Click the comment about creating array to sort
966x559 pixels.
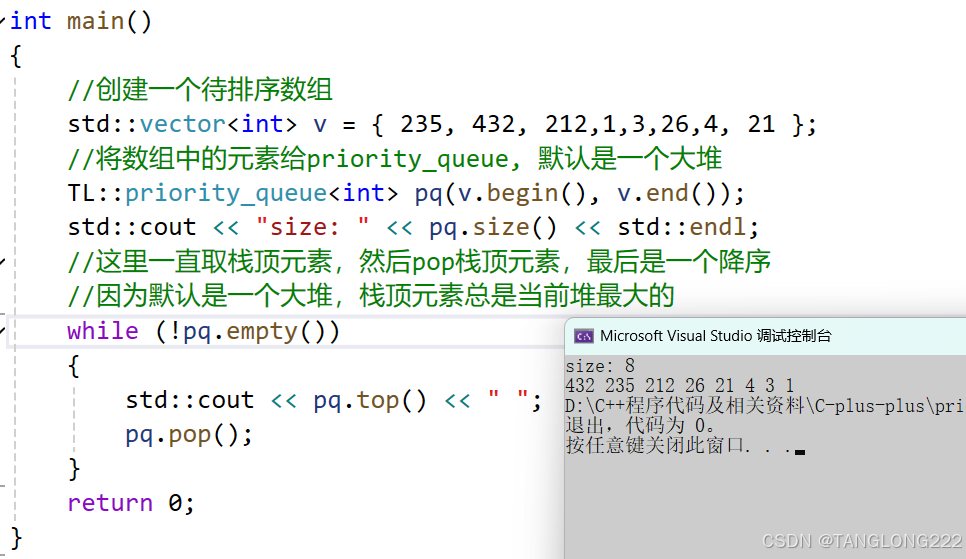[x=200, y=89]
